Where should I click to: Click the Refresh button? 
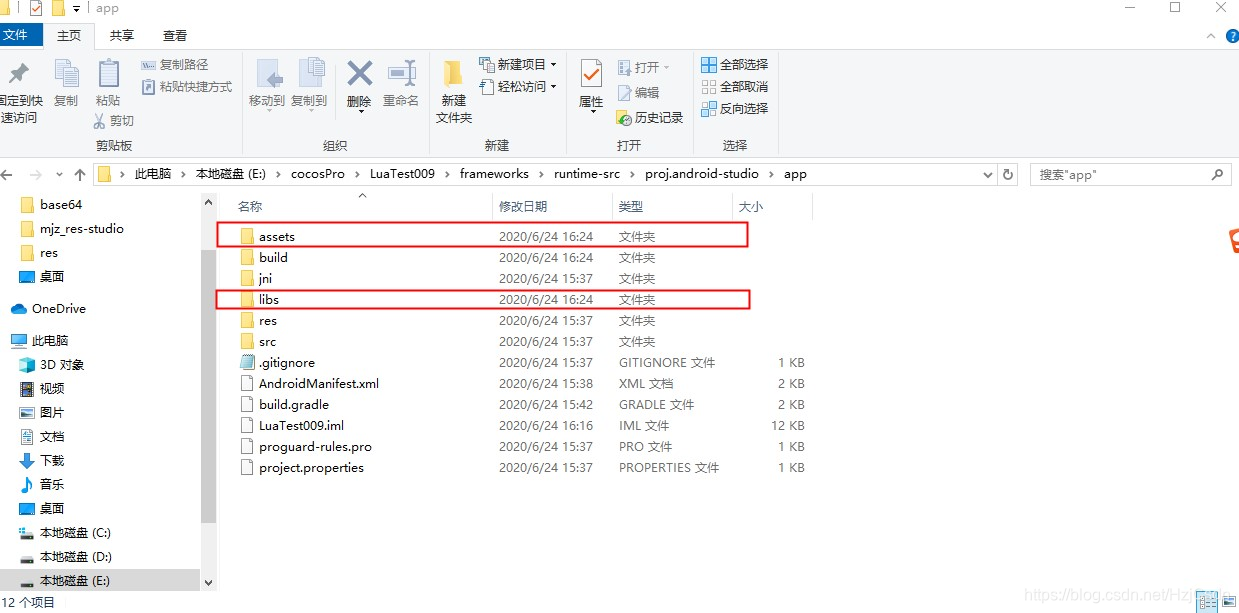1008,174
